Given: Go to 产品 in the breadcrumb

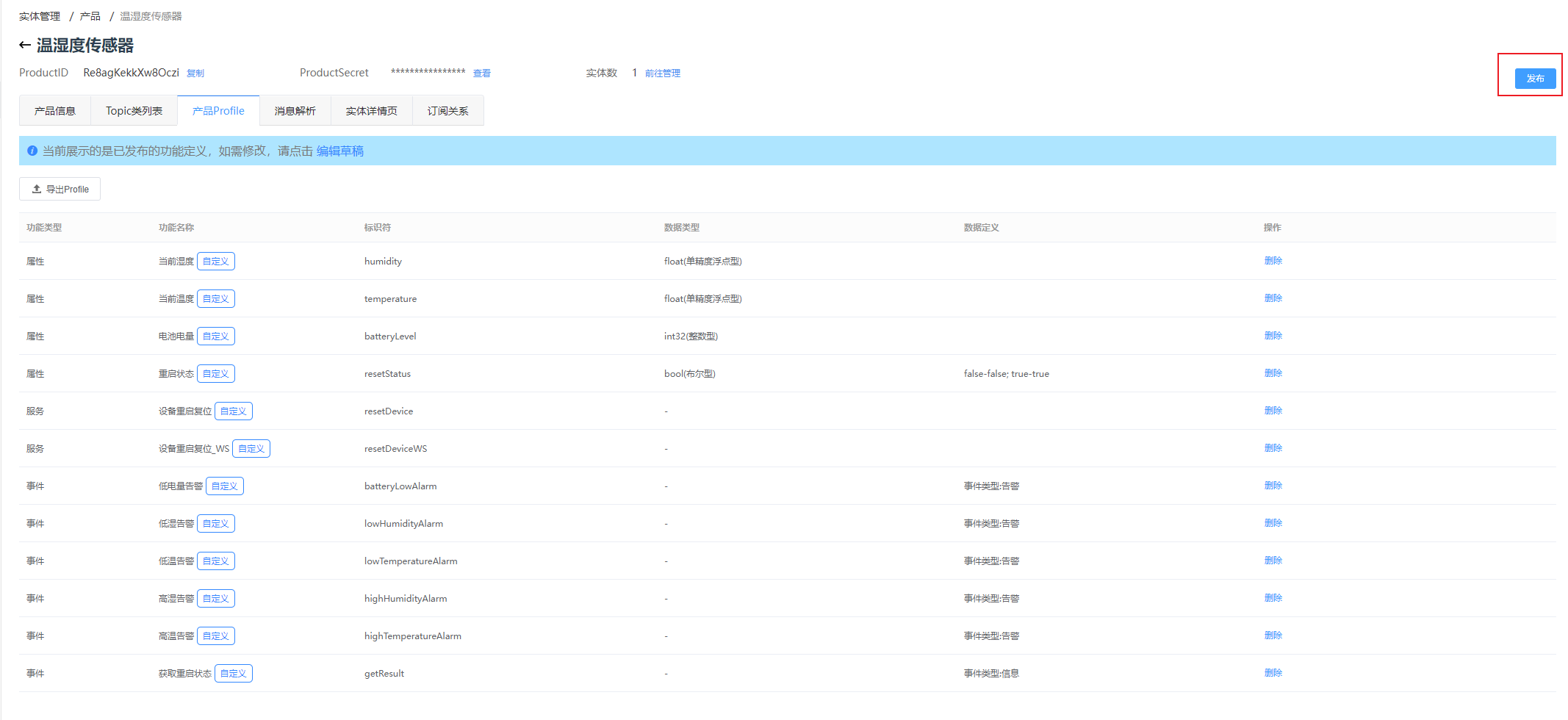Looking at the screenshot, I should (90, 16).
